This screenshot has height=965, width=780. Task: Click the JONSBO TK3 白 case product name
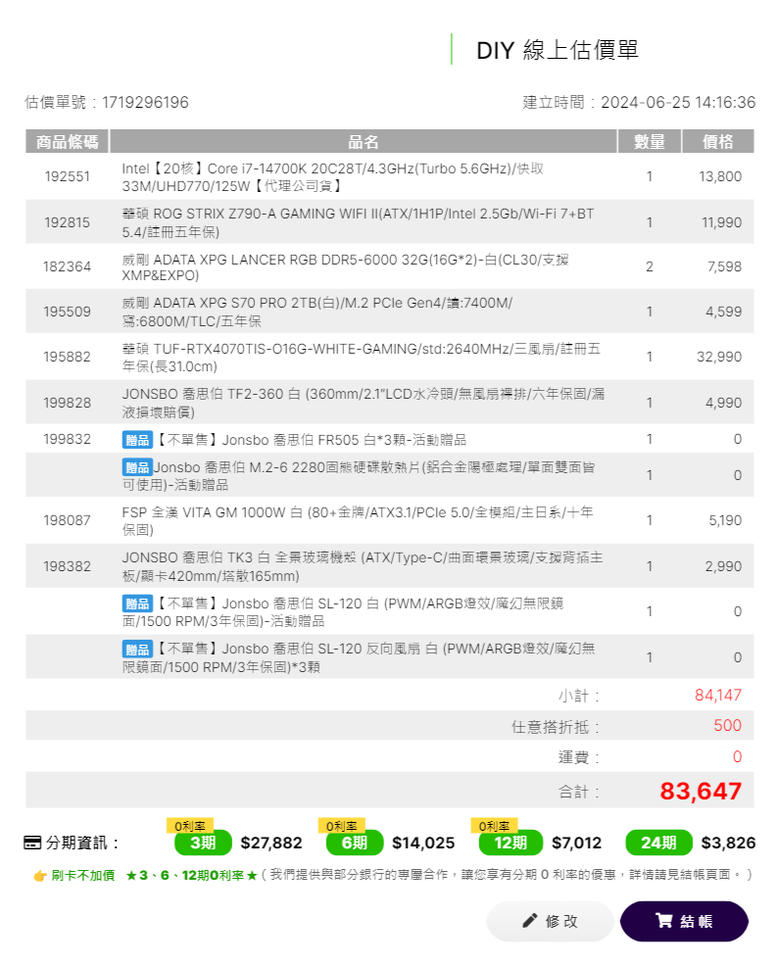coord(362,566)
